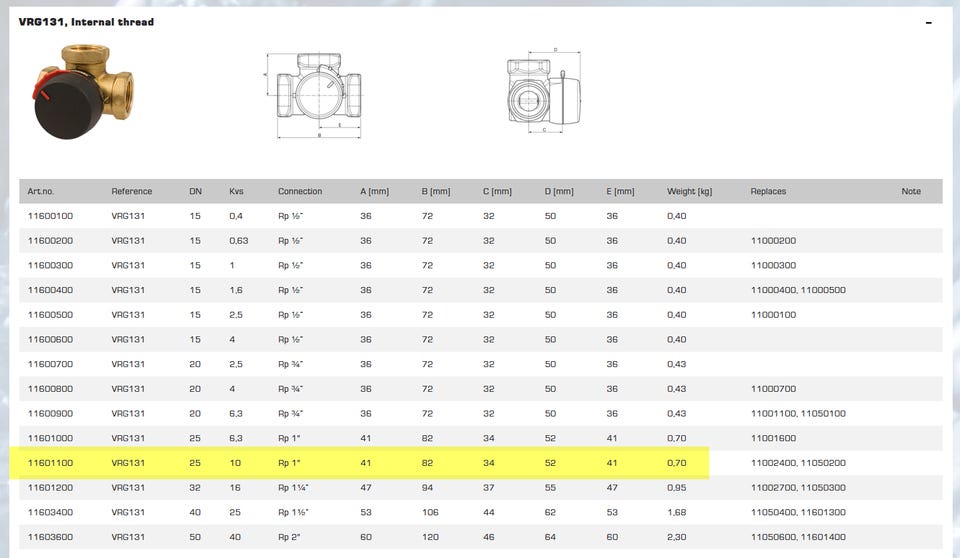960x558 pixels.
Task: Select article number 11600800
Action: 50,389
